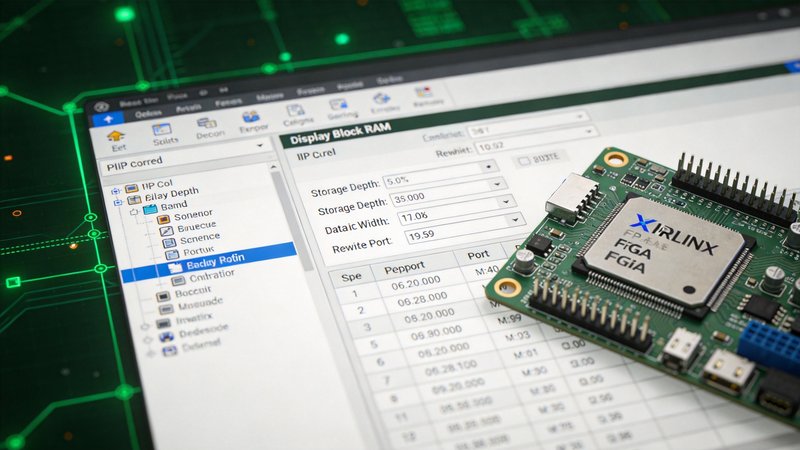Click the Port column header
800x450 pixels.
tap(479, 254)
